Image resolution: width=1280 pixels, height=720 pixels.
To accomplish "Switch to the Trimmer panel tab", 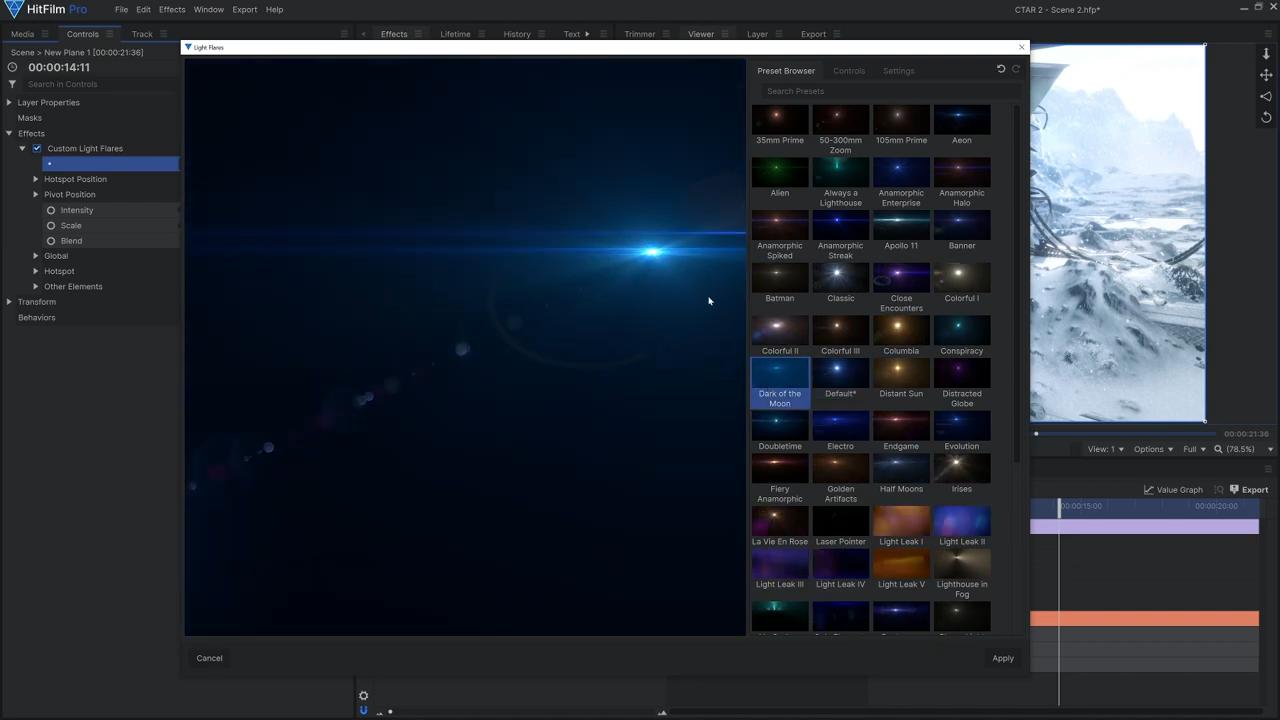I will pos(640,34).
